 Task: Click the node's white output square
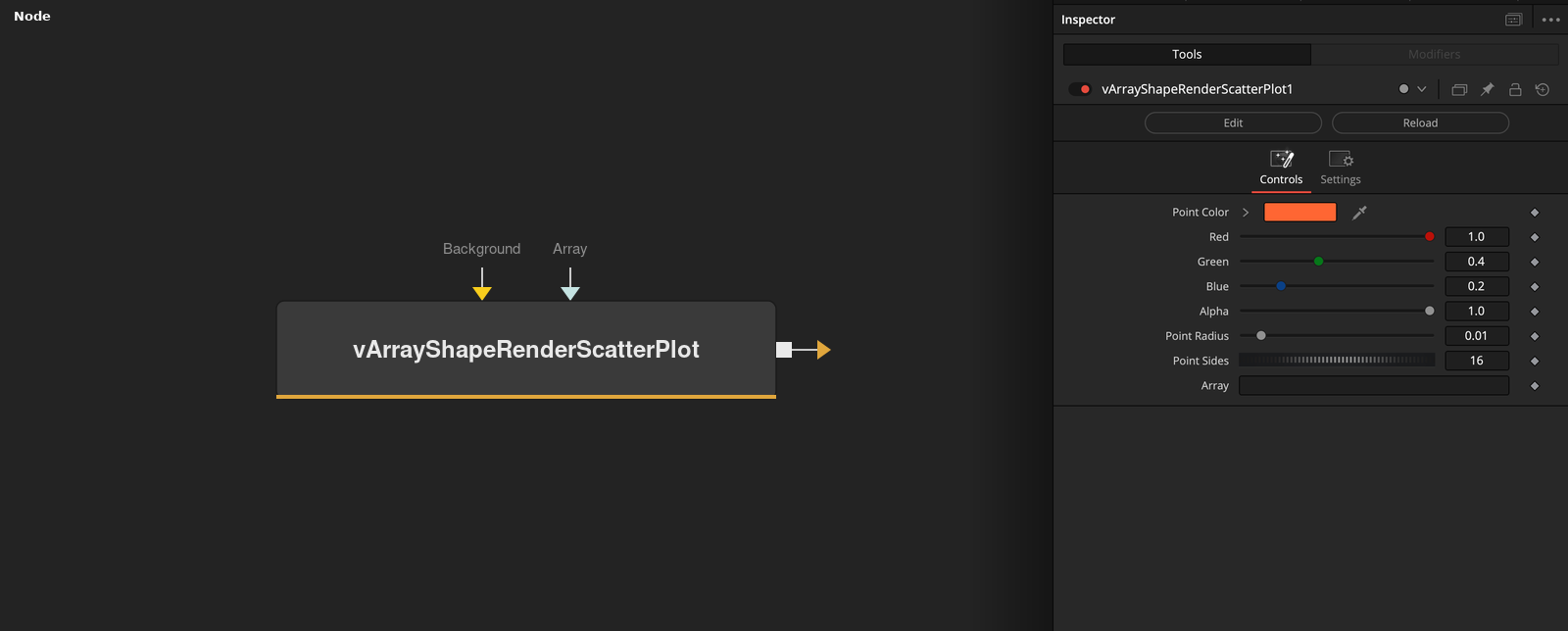tap(784, 350)
